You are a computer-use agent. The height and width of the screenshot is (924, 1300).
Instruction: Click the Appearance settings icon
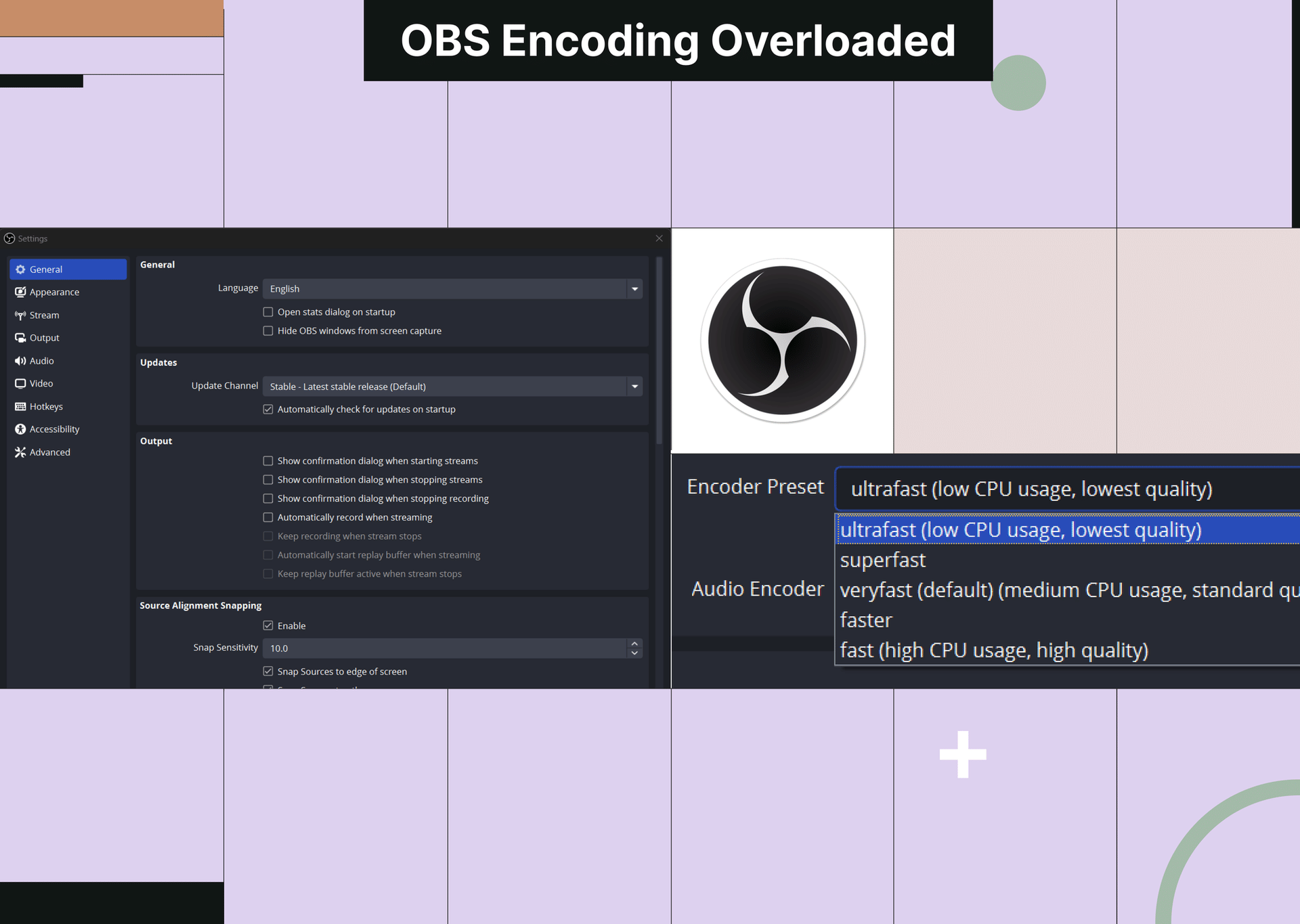[x=20, y=292]
